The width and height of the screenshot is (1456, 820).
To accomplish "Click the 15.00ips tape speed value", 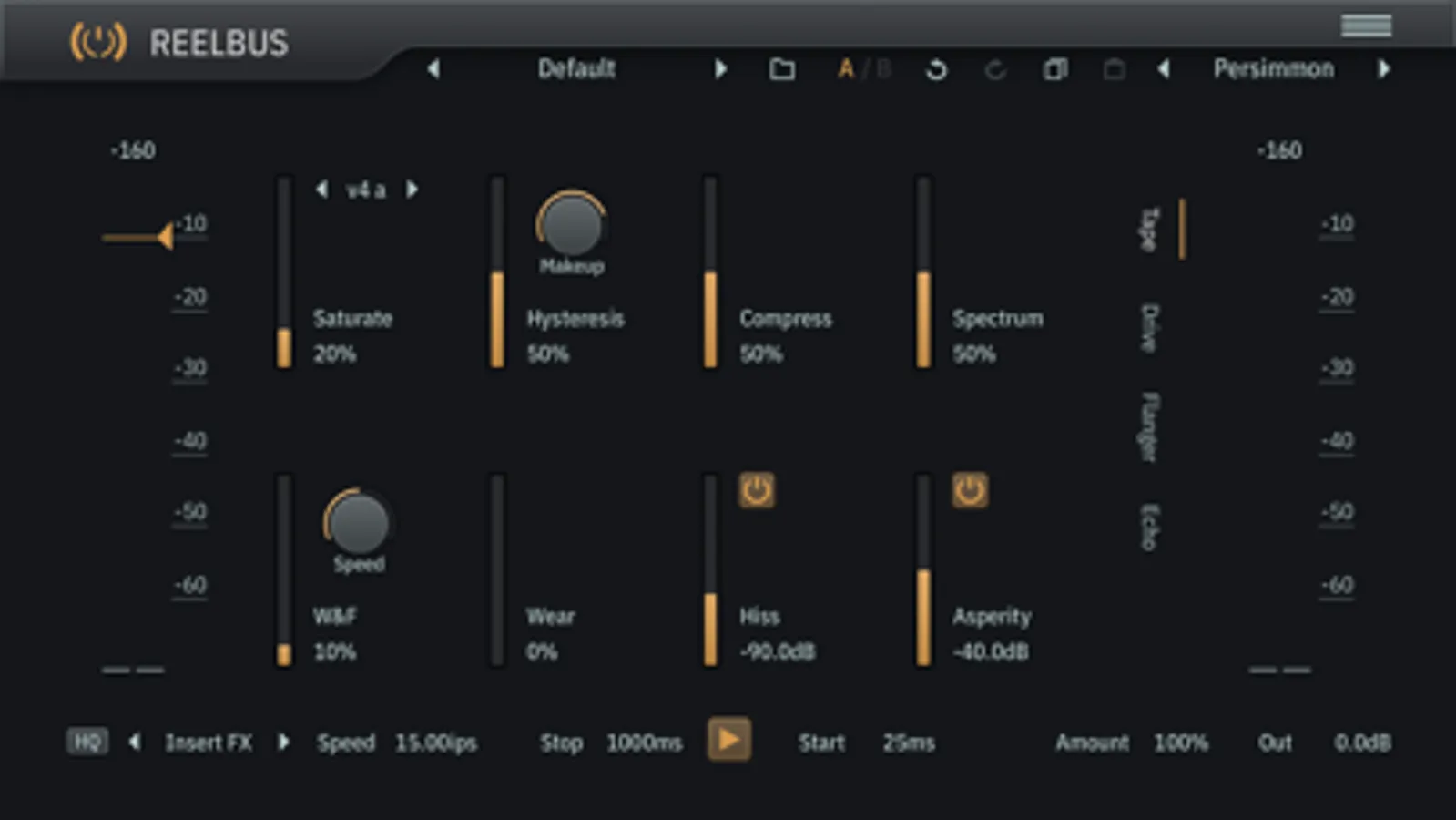I will point(435,743).
